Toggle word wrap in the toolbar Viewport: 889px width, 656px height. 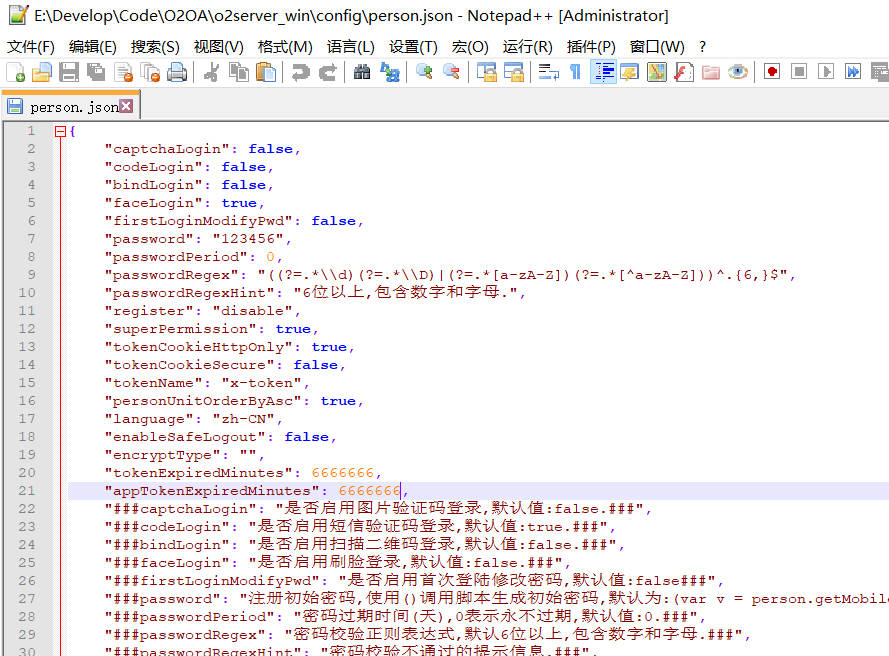tap(548, 72)
